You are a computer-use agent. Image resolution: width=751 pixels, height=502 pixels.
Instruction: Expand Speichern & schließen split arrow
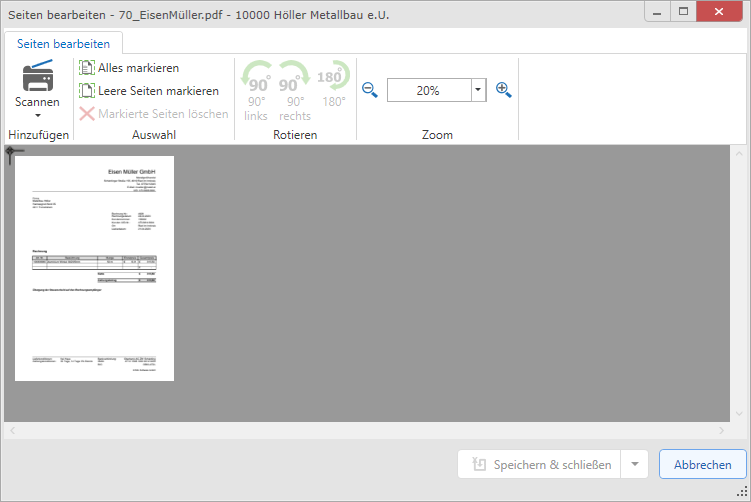[x=634, y=465]
